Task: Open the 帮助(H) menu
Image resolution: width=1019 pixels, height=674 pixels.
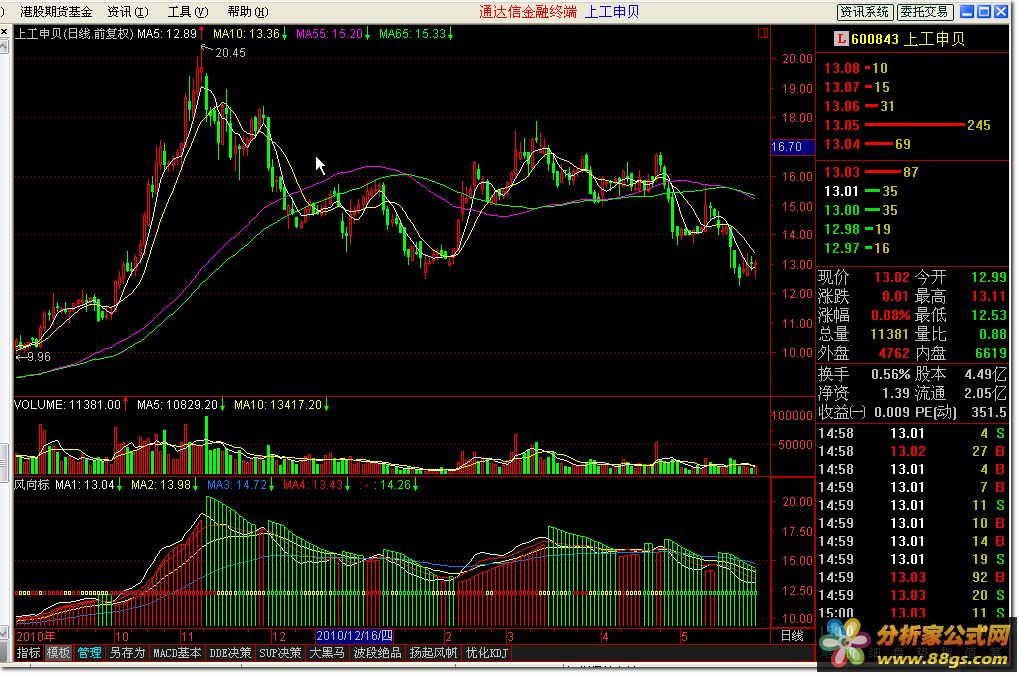Action: [248, 12]
